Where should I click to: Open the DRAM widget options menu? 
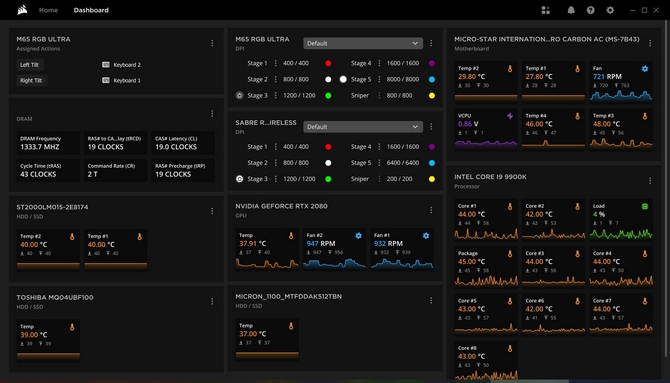(212, 113)
